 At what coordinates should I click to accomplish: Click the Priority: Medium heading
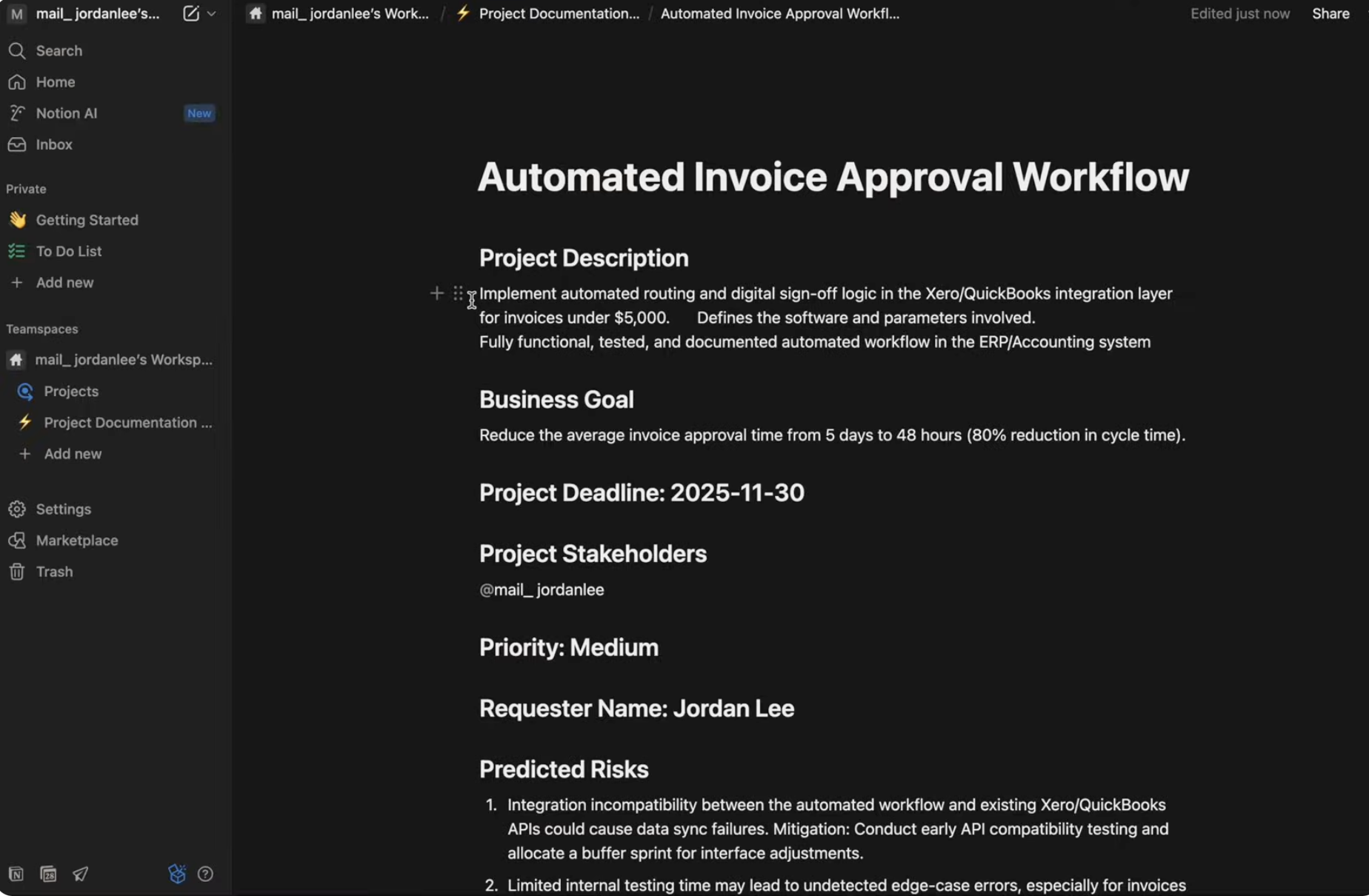click(x=569, y=647)
